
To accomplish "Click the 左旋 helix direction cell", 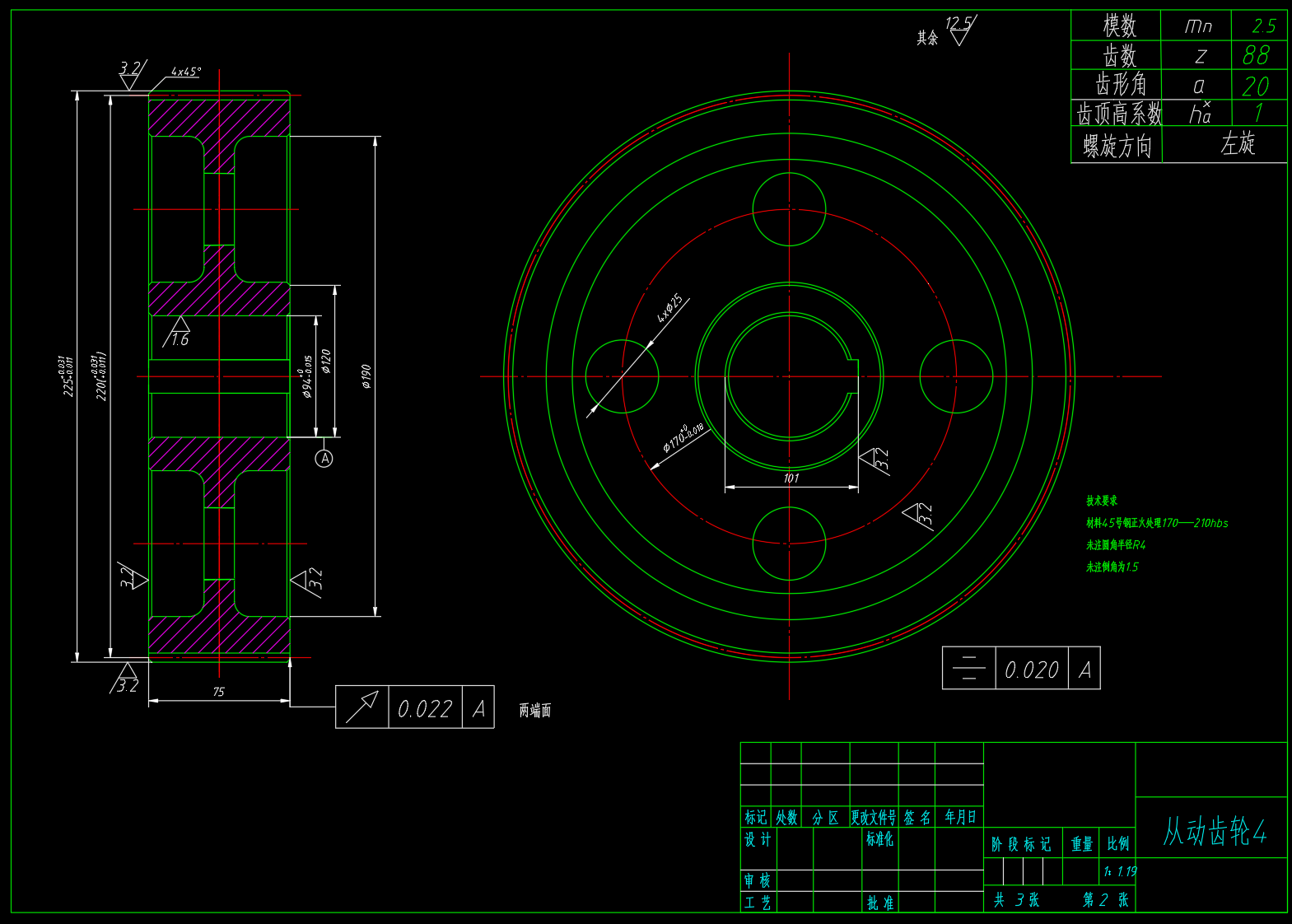I will click(1237, 144).
